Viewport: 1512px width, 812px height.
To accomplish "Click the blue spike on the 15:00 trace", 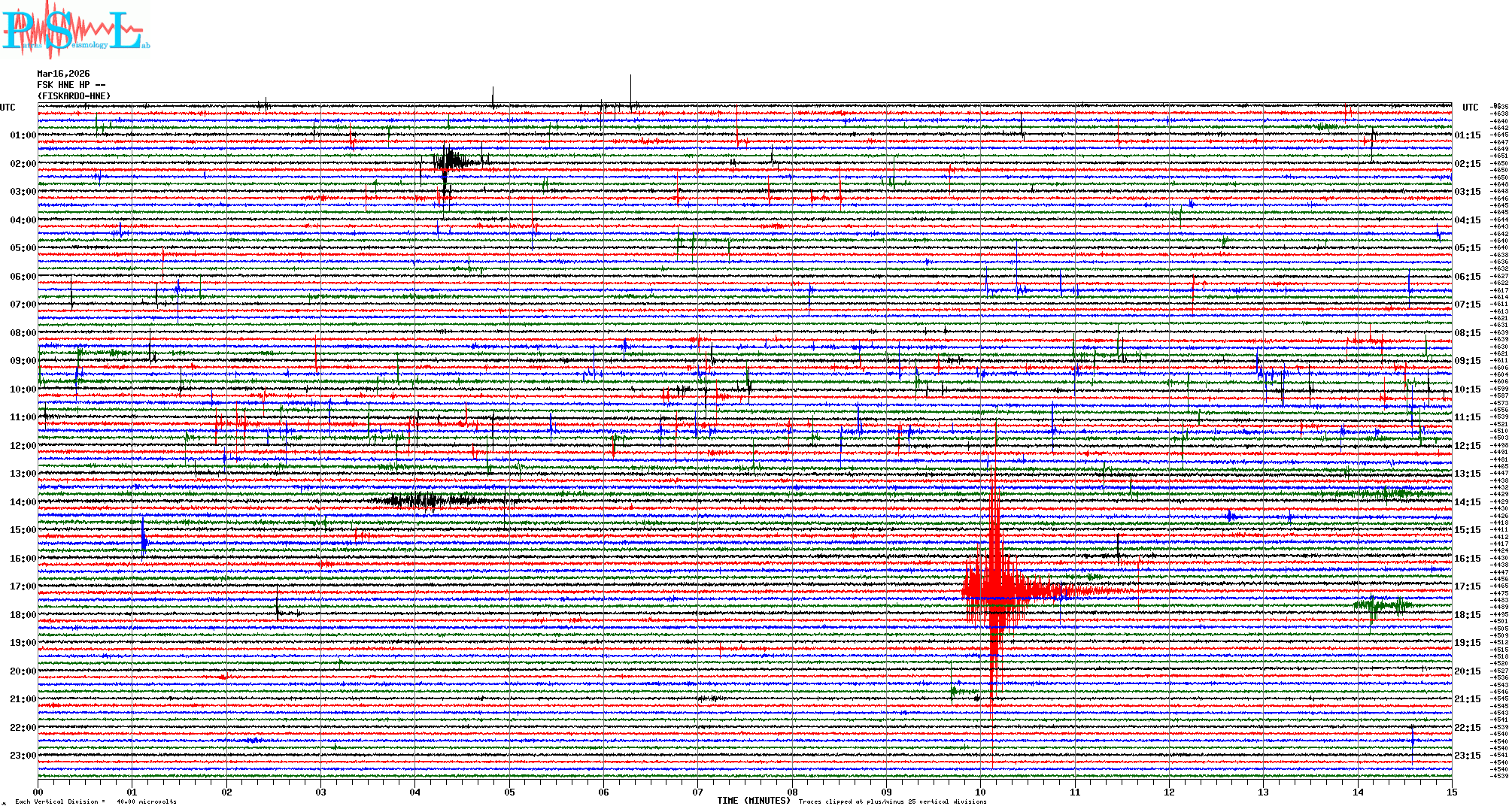I will point(144,538).
